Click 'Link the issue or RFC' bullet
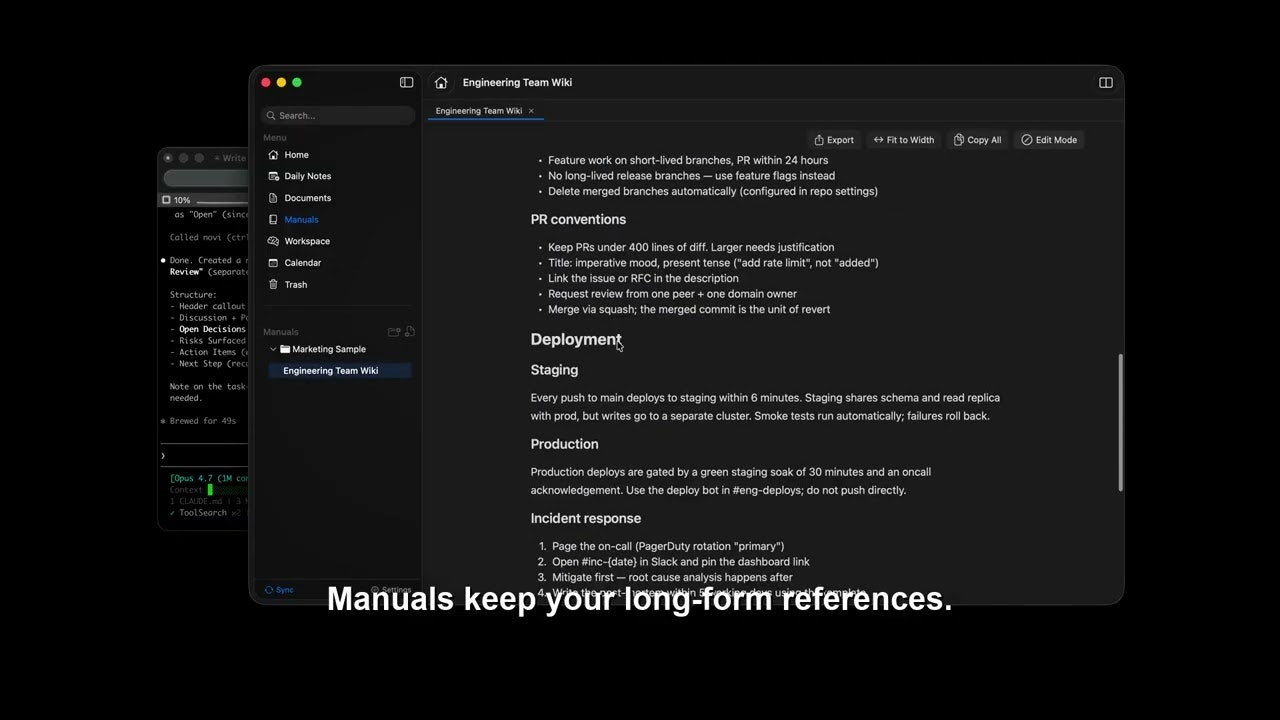The height and width of the screenshot is (720, 1280). coord(643,278)
